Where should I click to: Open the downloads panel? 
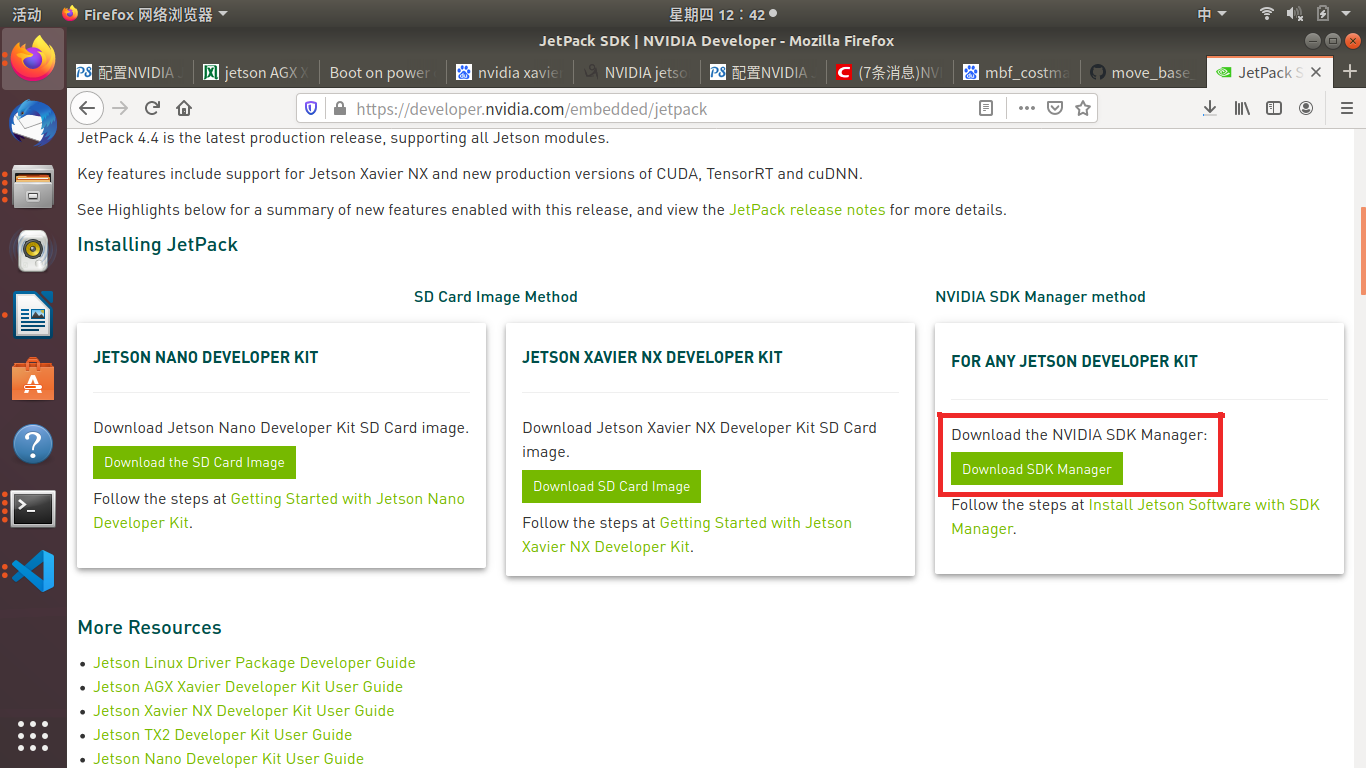[x=1210, y=108]
